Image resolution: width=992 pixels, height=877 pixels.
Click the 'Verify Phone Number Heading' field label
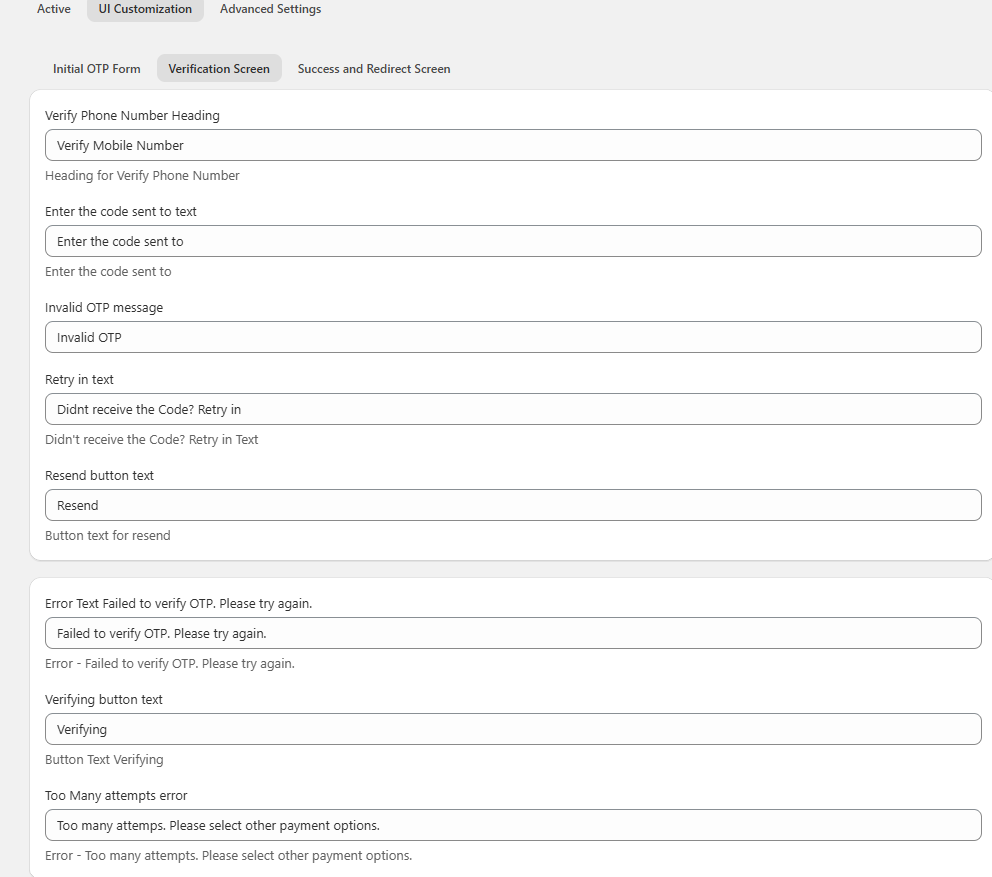tap(132, 115)
